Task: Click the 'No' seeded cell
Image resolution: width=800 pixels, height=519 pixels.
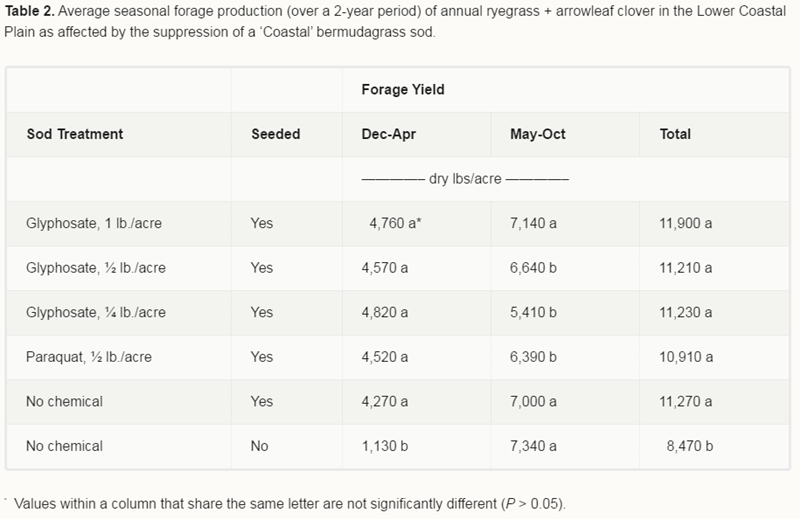Action: pos(259,446)
